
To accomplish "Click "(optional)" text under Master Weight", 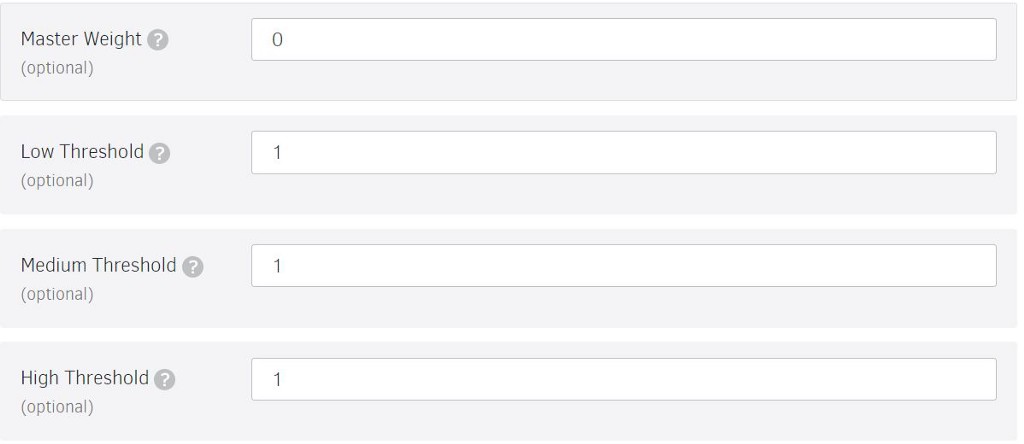I will click(57, 67).
